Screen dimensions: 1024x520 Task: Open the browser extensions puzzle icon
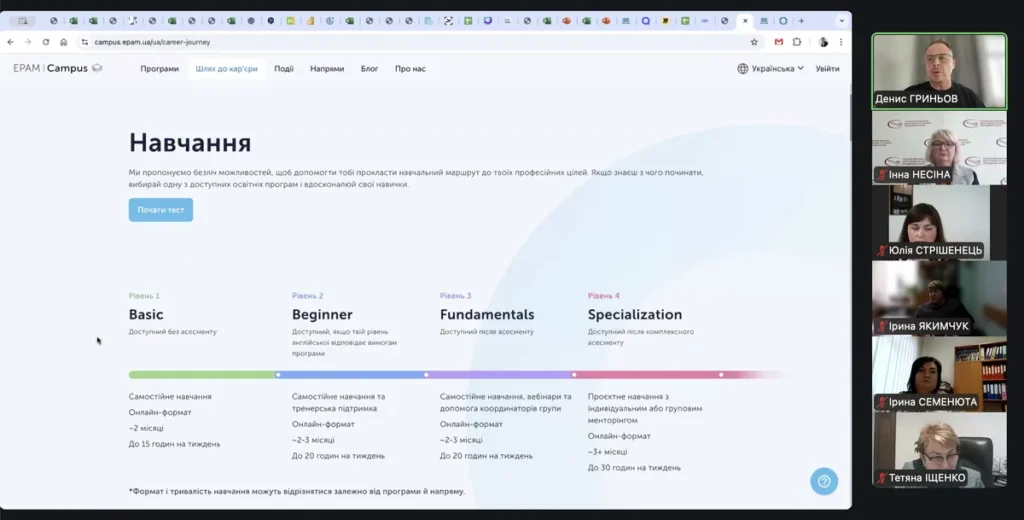[797, 42]
